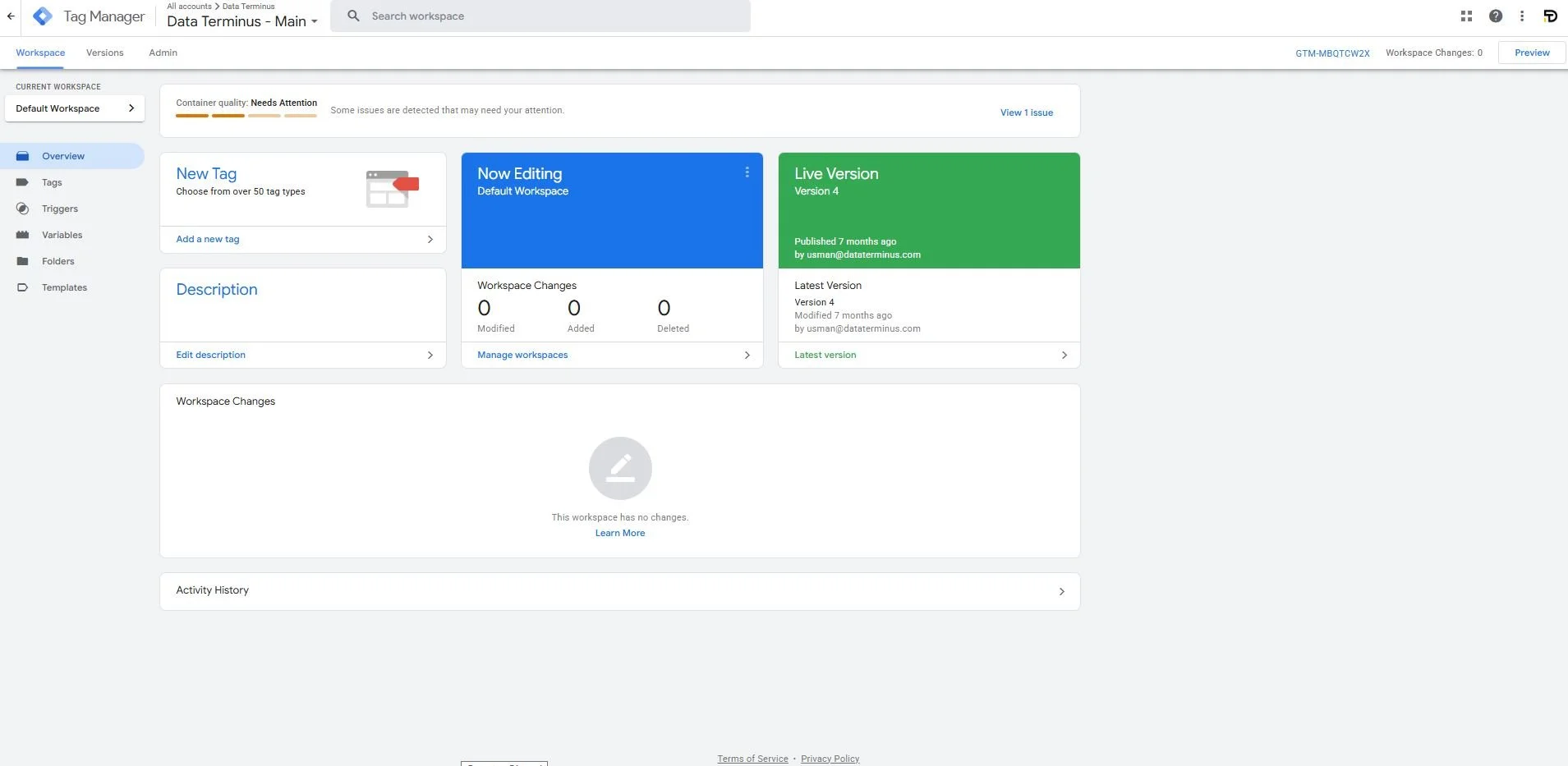
Task: Click the Deleted count zero
Action: 664,308
